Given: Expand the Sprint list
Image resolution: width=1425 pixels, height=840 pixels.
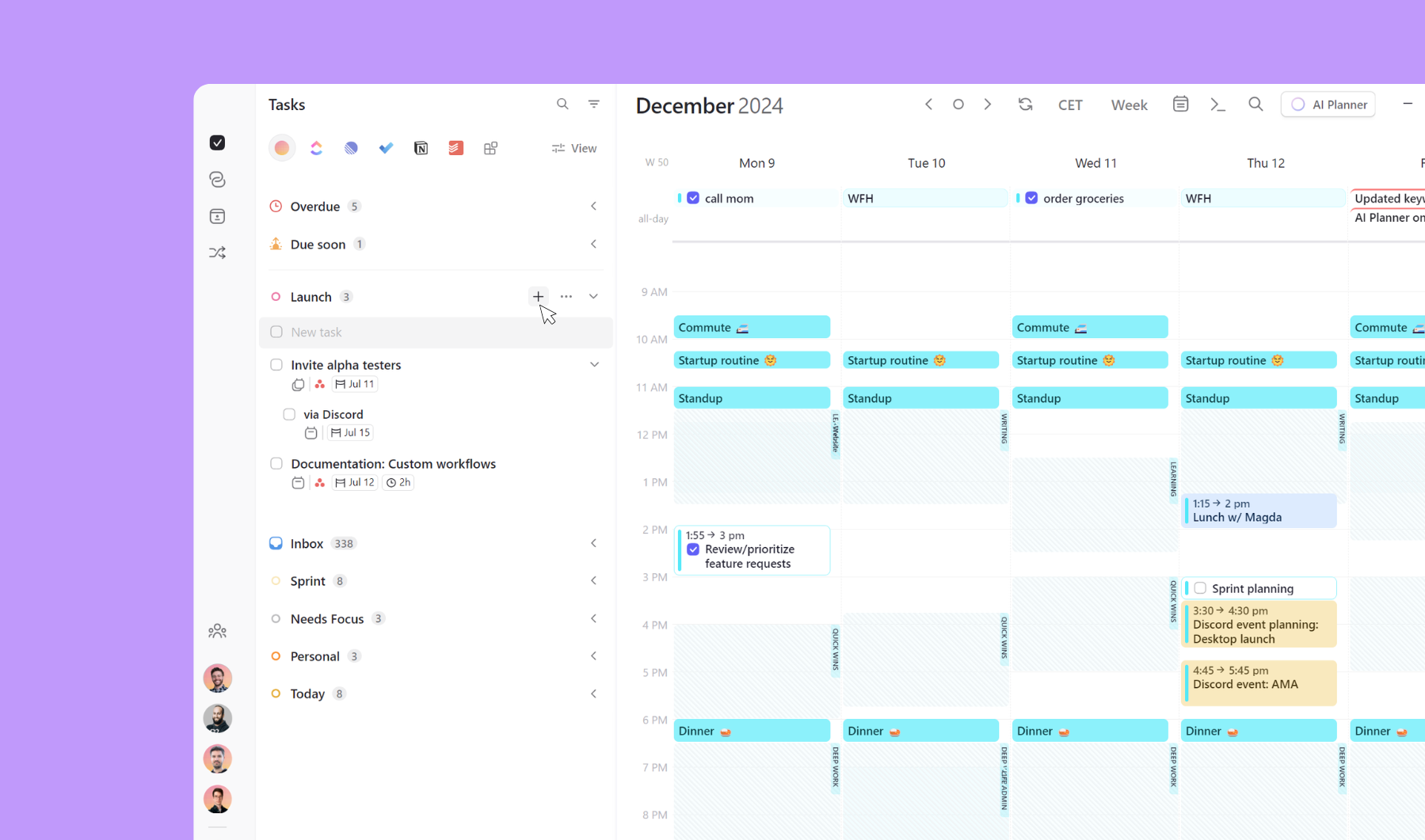Looking at the screenshot, I should [594, 580].
